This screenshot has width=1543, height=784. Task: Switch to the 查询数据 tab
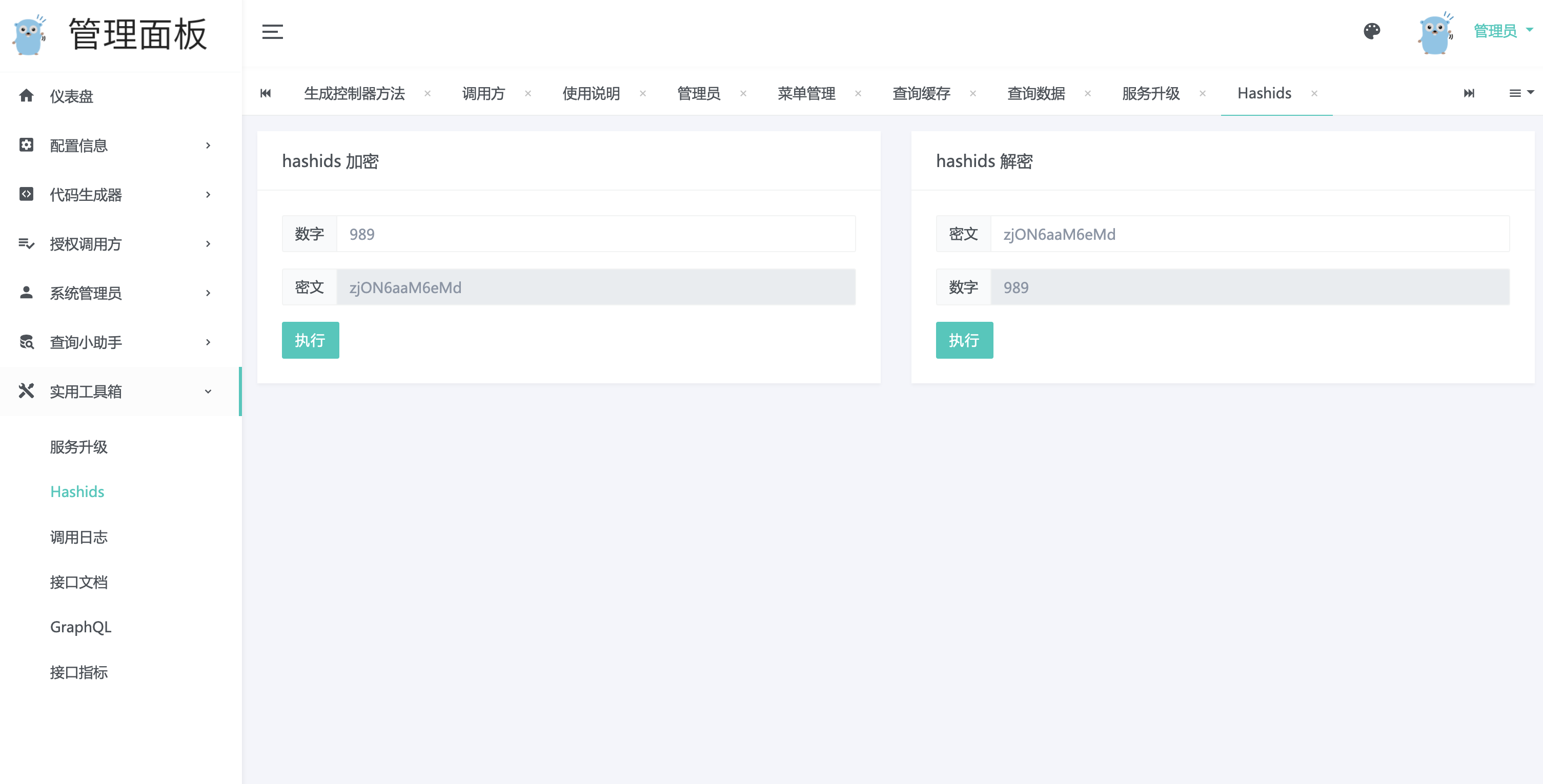(1036, 93)
